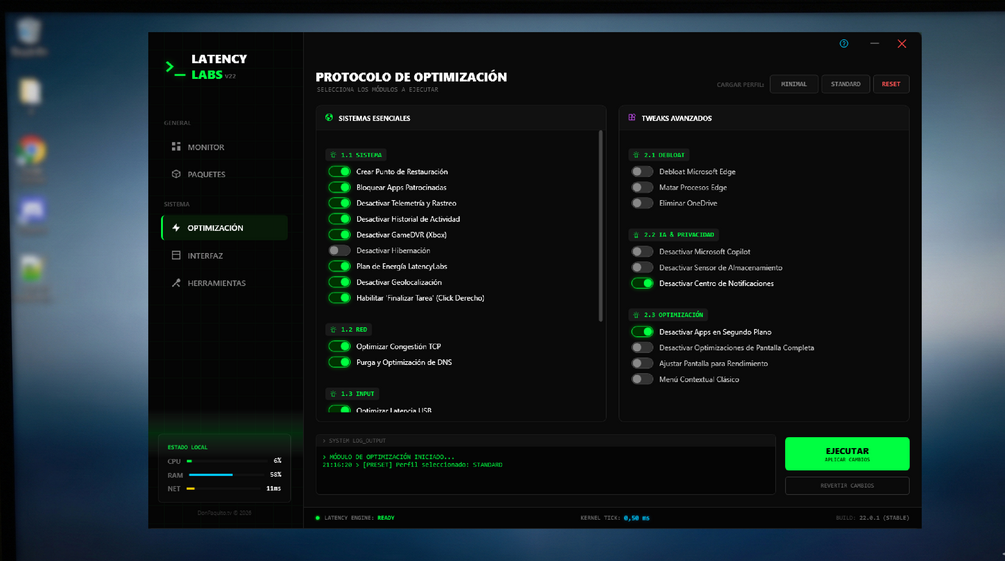This screenshot has height=561, width=1005.
Task: Click the Sistemas Esenciales header icon
Action: tap(329, 118)
